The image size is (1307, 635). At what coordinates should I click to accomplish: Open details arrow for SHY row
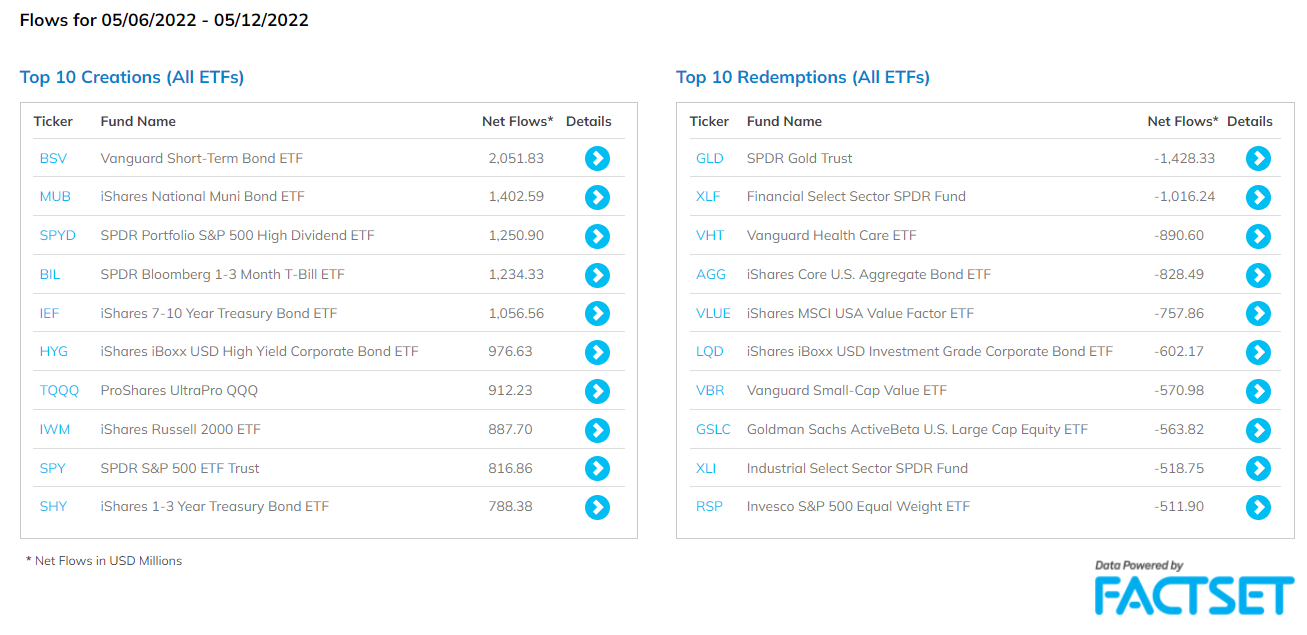597,507
